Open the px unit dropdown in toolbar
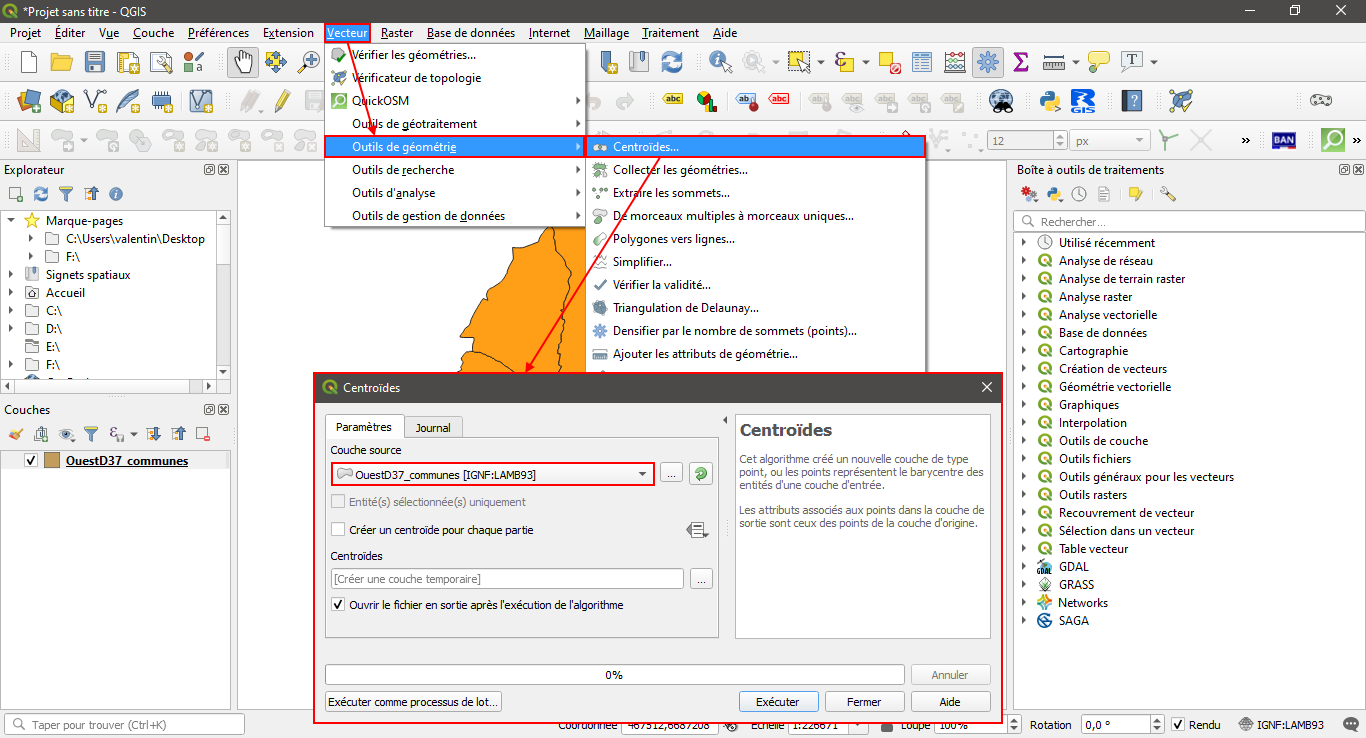 pyautogui.click(x=1110, y=140)
